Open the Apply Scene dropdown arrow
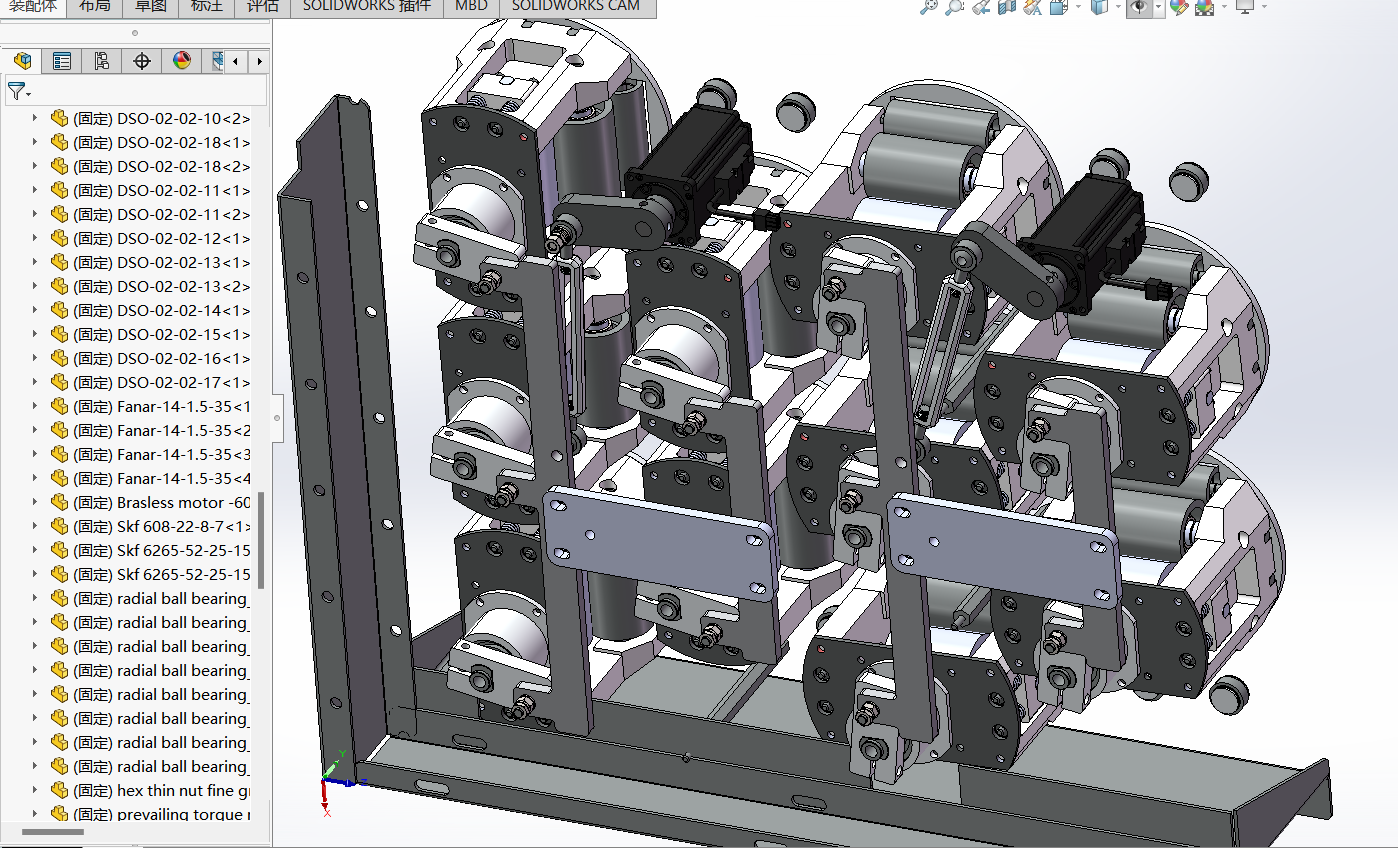The height and width of the screenshot is (848, 1398). [x=1223, y=7]
